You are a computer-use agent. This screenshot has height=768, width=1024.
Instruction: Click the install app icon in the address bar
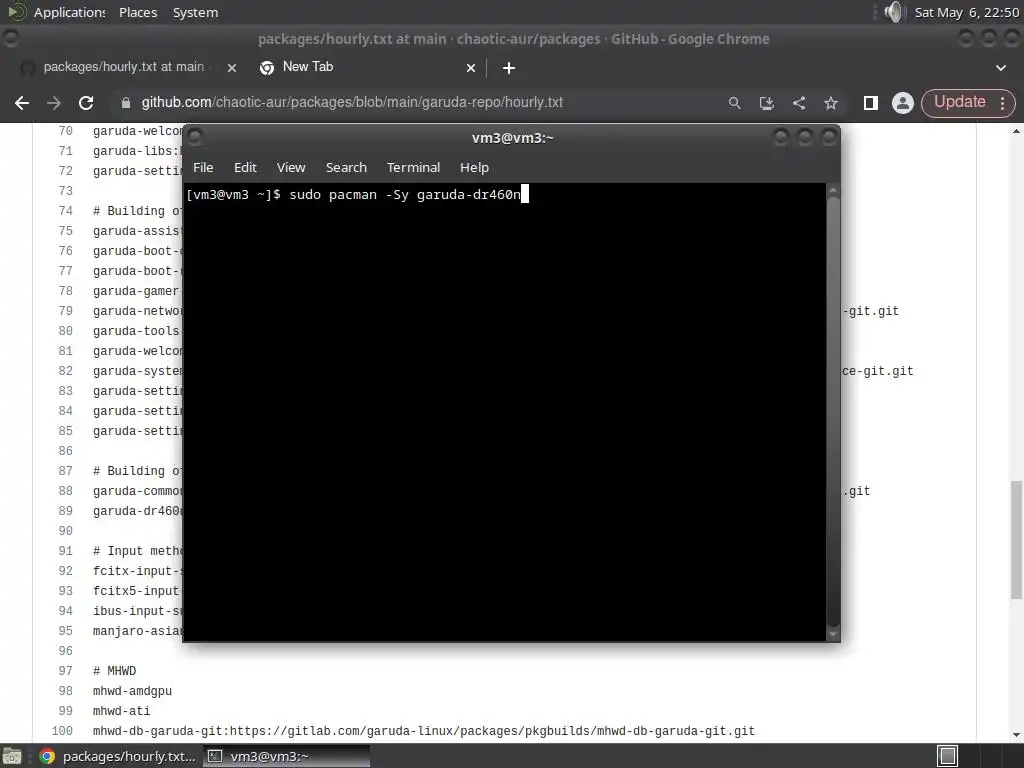coord(767,103)
